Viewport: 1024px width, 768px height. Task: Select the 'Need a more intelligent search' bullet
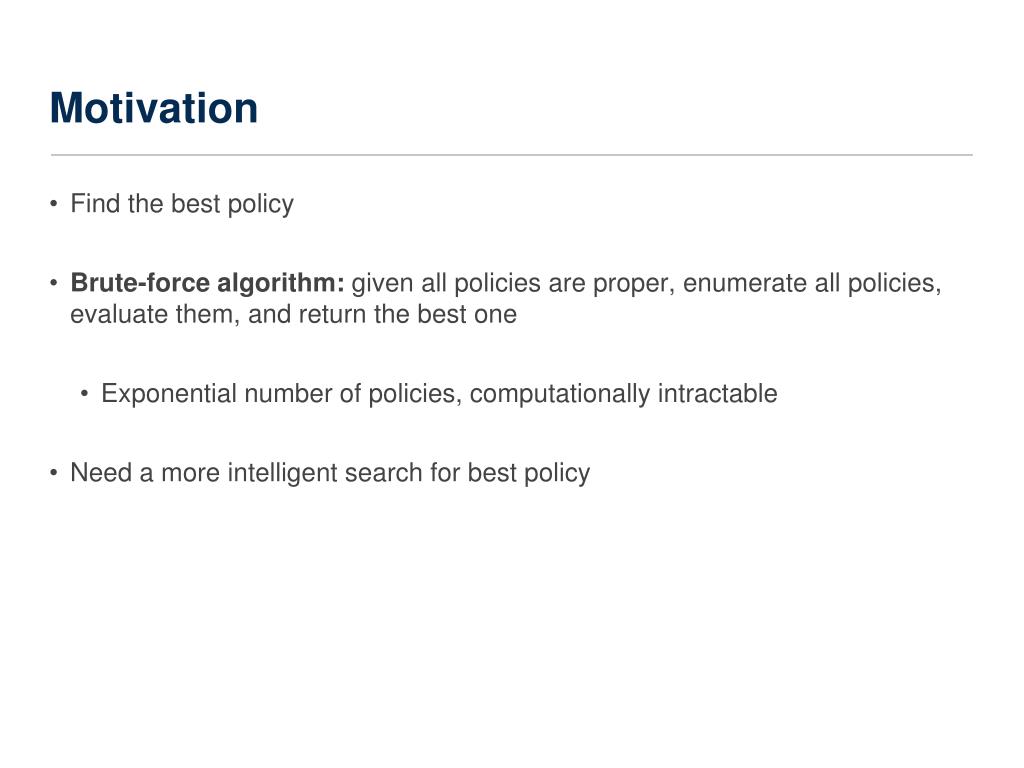[x=330, y=473]
